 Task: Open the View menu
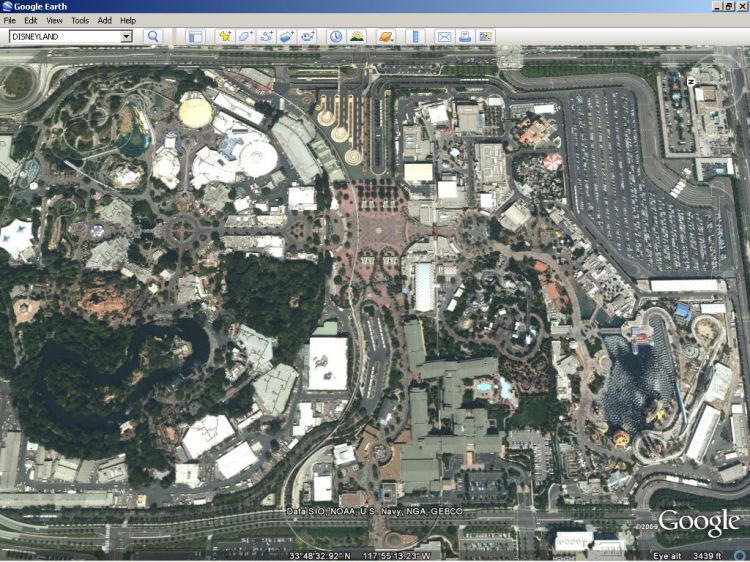(54, 21)
